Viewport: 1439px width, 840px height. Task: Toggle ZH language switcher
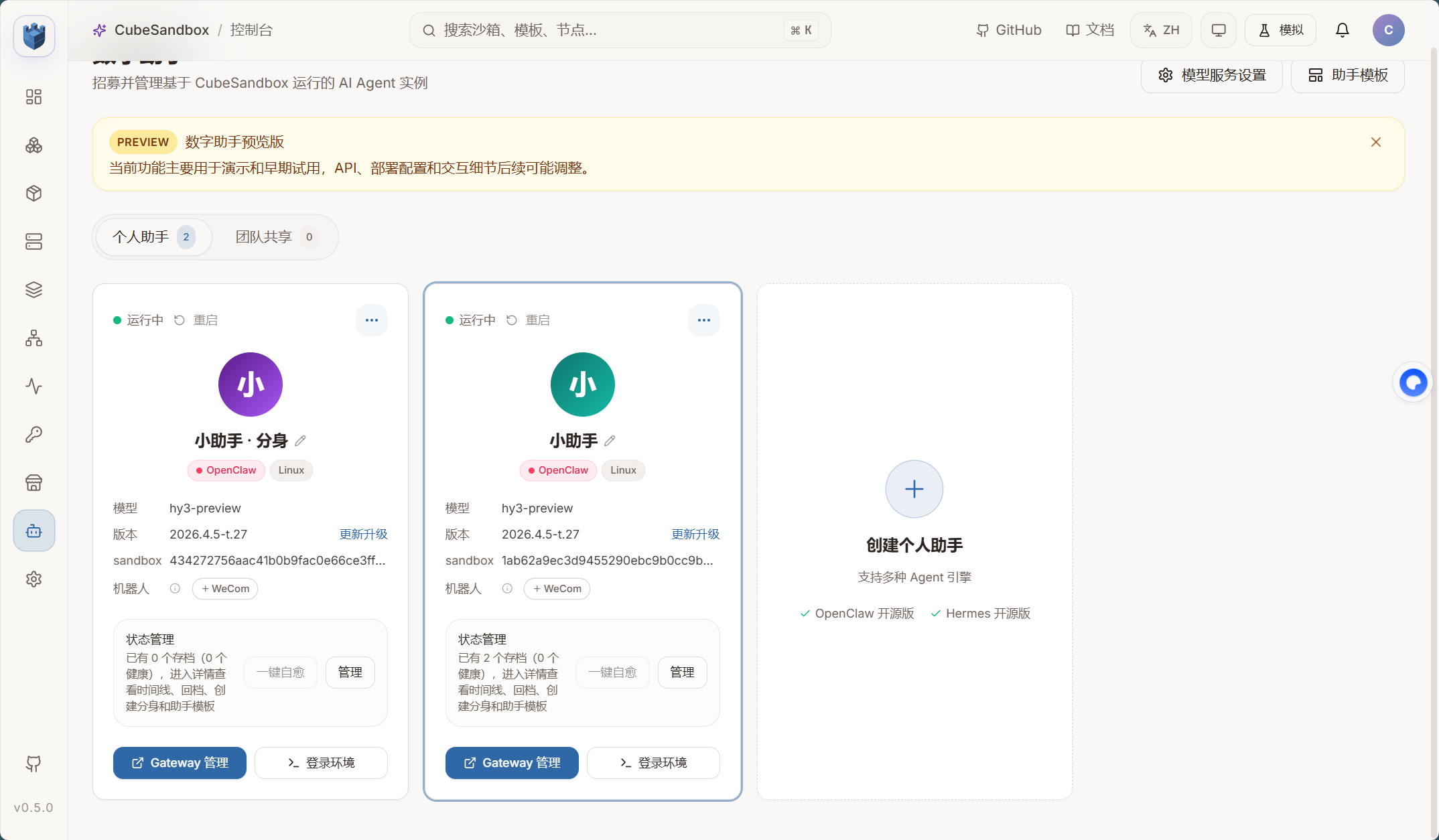(x=1162, y=30)
